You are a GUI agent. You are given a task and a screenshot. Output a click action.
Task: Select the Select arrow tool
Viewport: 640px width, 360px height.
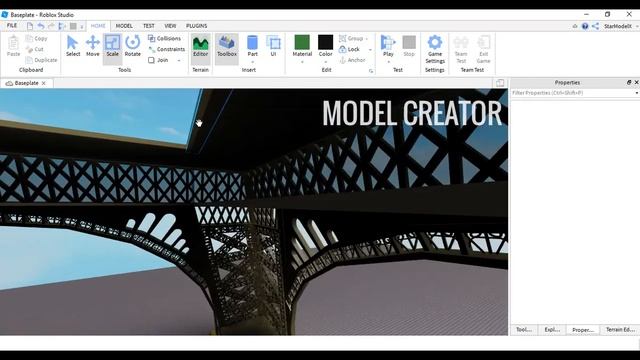click(x=73, y=46)
